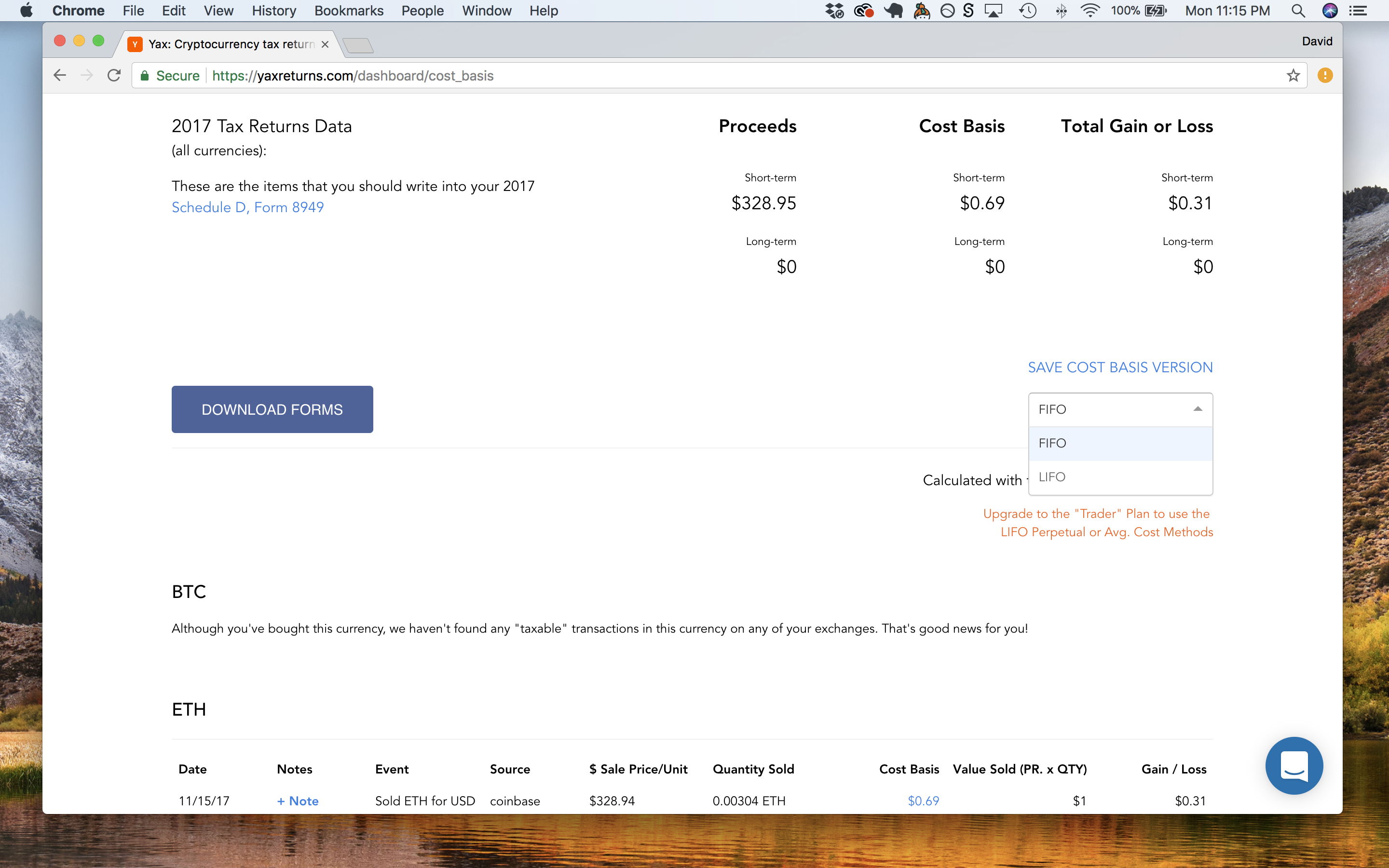Click the orange warning extension icon
Viewport: 1389px width, 868px height.
pyautogui.click(x=1325, y=76)
